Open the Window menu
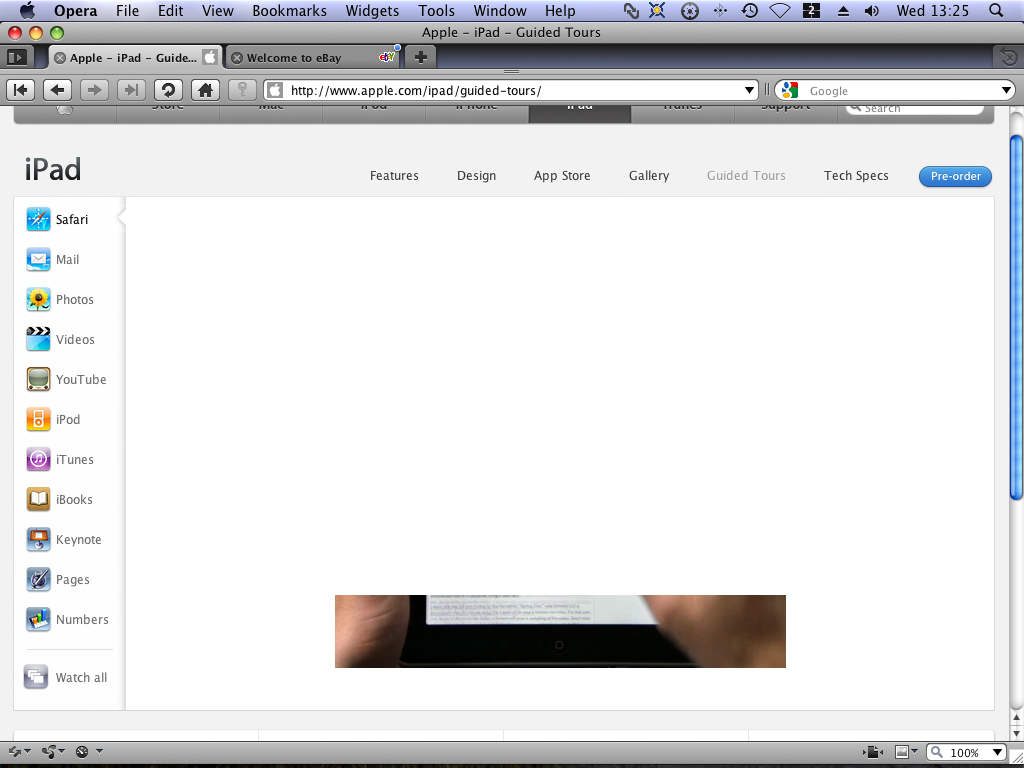This screenshot has height=768, width=1024. point(500,10)
